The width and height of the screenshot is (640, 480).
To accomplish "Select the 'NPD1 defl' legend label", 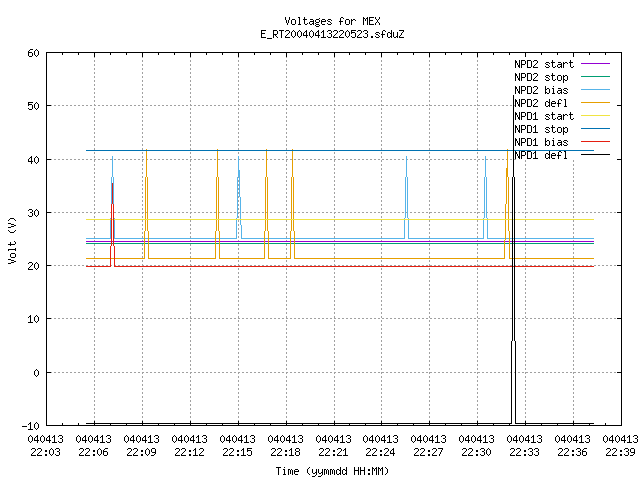I will point(541,156).
